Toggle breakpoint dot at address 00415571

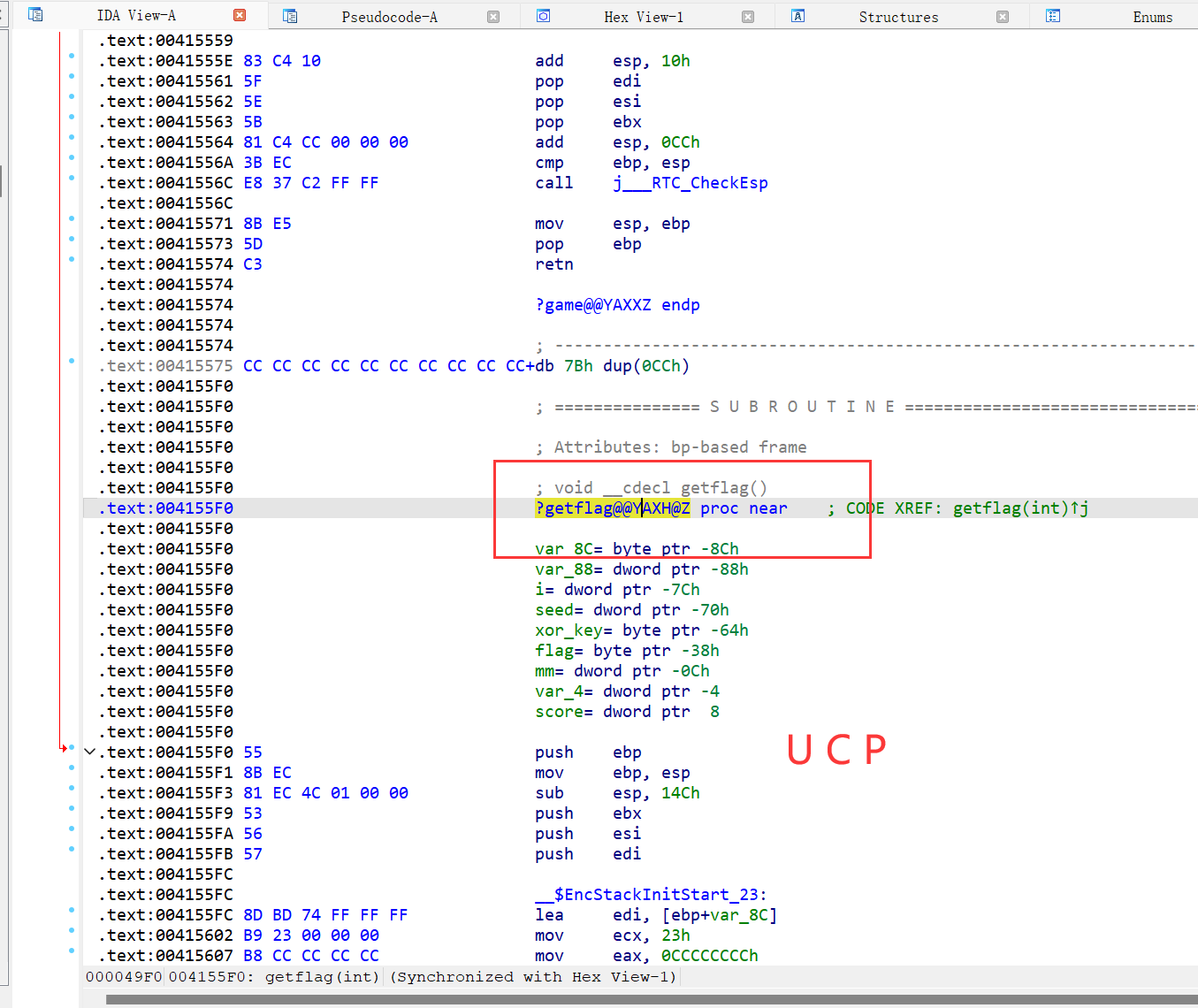coord(72,218)
